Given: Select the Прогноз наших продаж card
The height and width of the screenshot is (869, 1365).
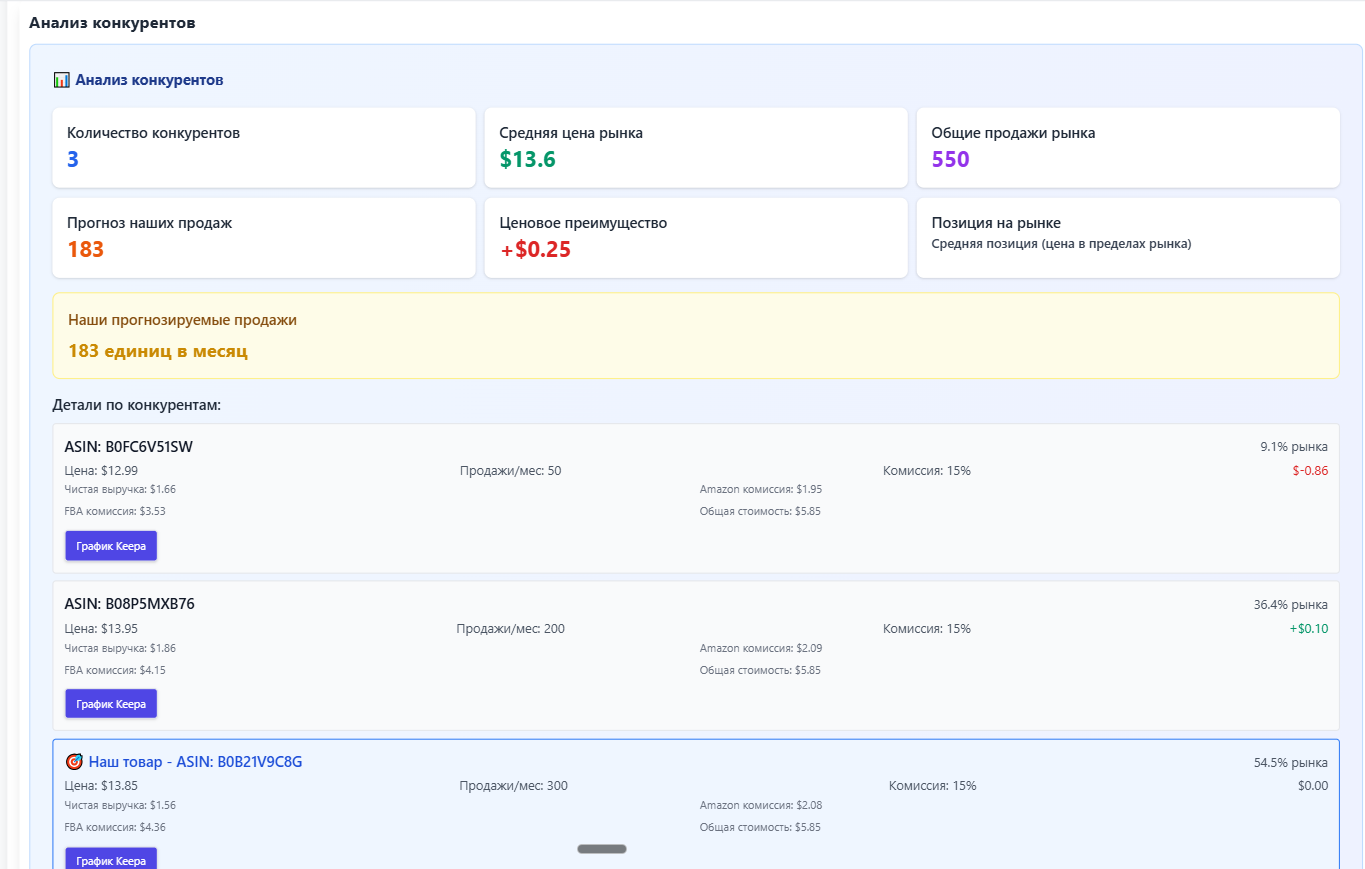Looking at the screenshot, I should [x=264, y=237].
